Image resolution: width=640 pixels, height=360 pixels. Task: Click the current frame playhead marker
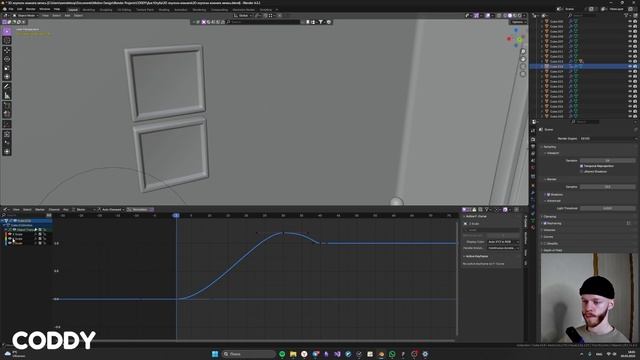tap(176, 215)
